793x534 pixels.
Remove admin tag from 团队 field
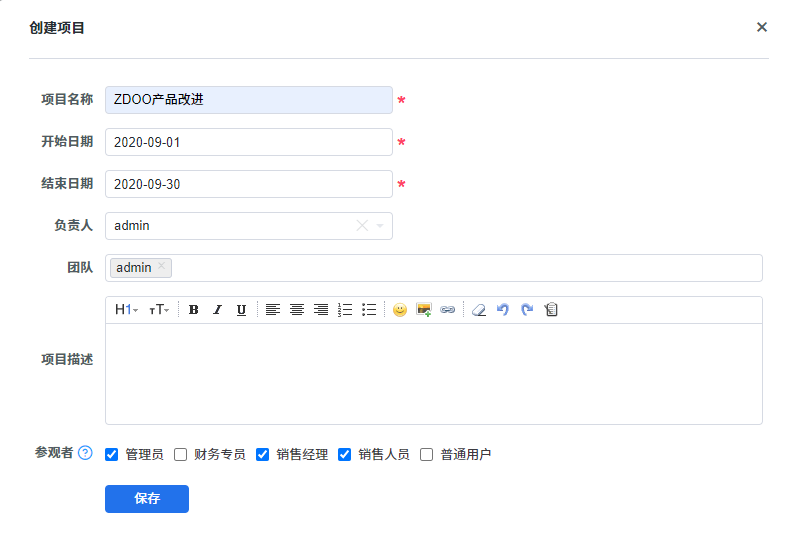[161, 265]
